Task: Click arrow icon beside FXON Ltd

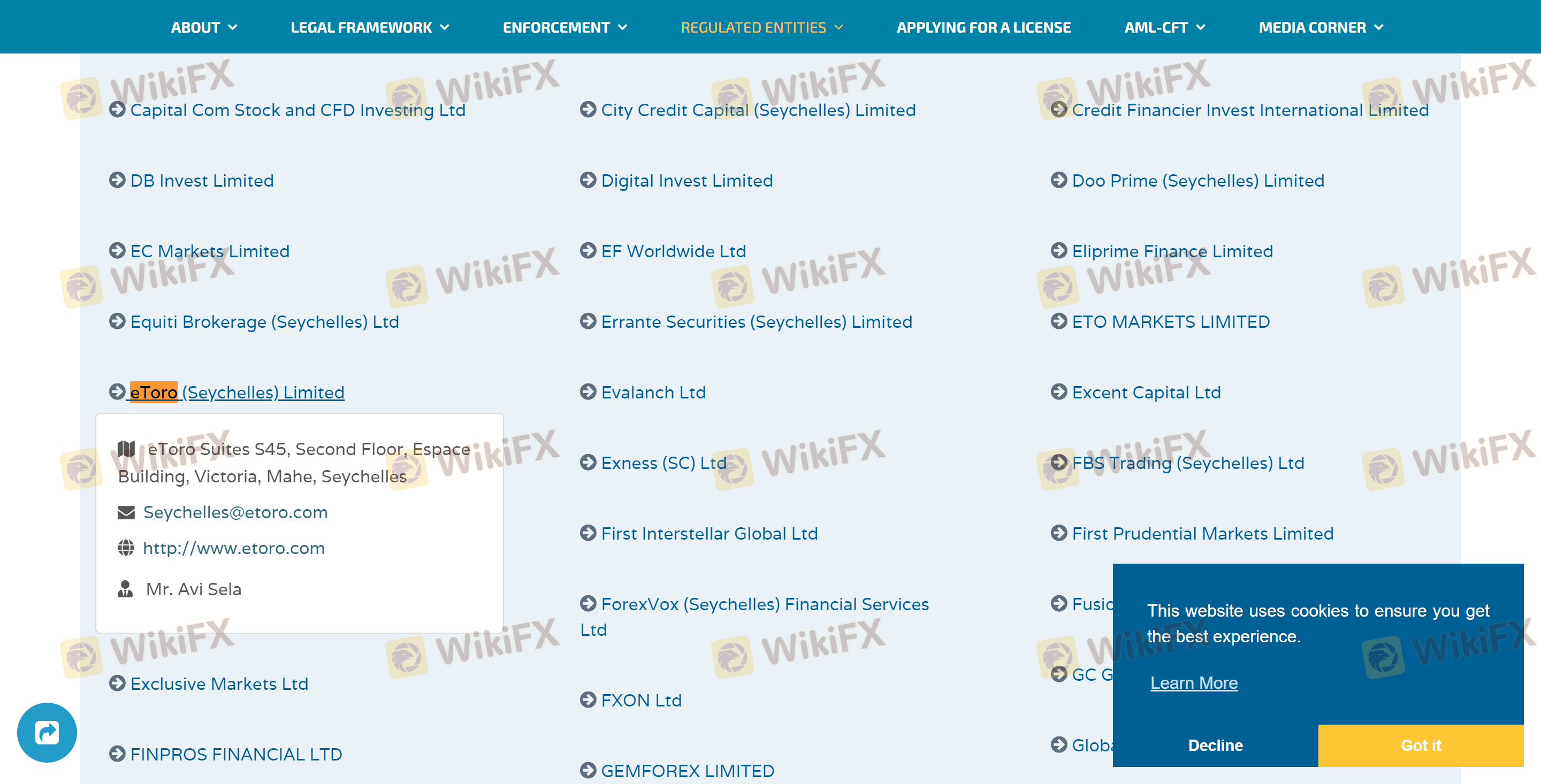Action: point(588,700)
